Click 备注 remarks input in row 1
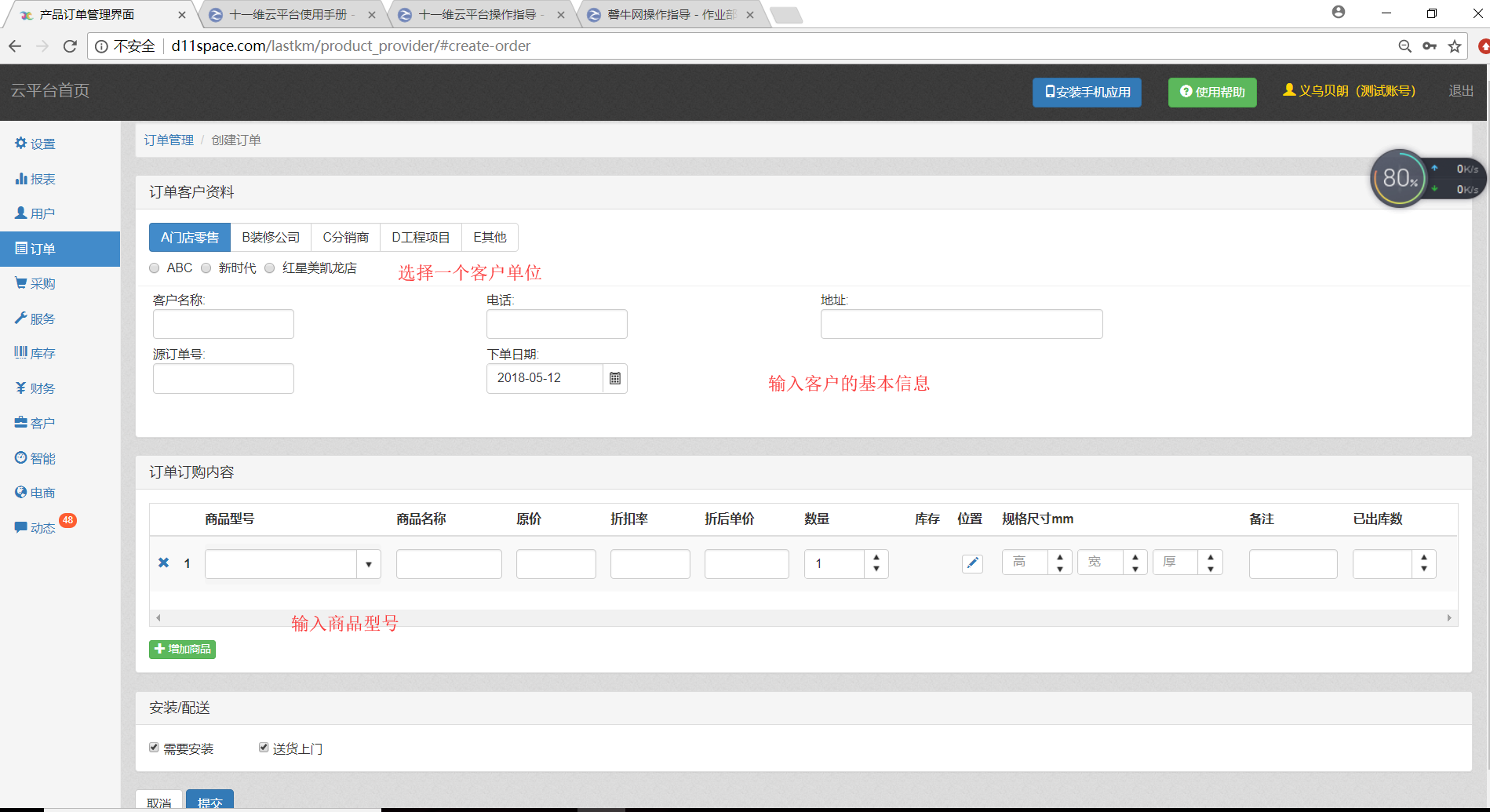 point(1293,564)
